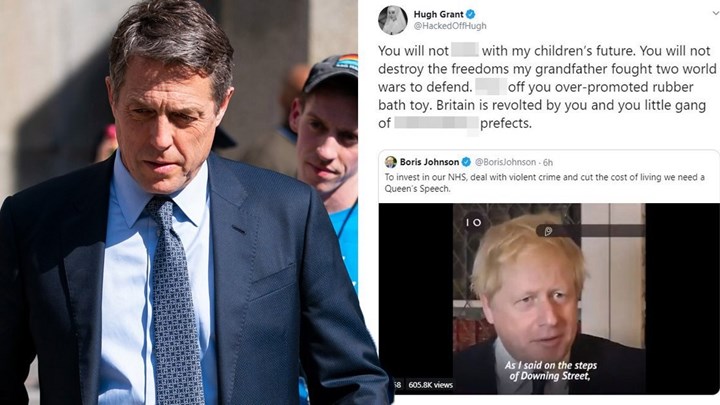Click the 10 logo in the video corner
Screen dimensions: 720x405
point(473,222)
